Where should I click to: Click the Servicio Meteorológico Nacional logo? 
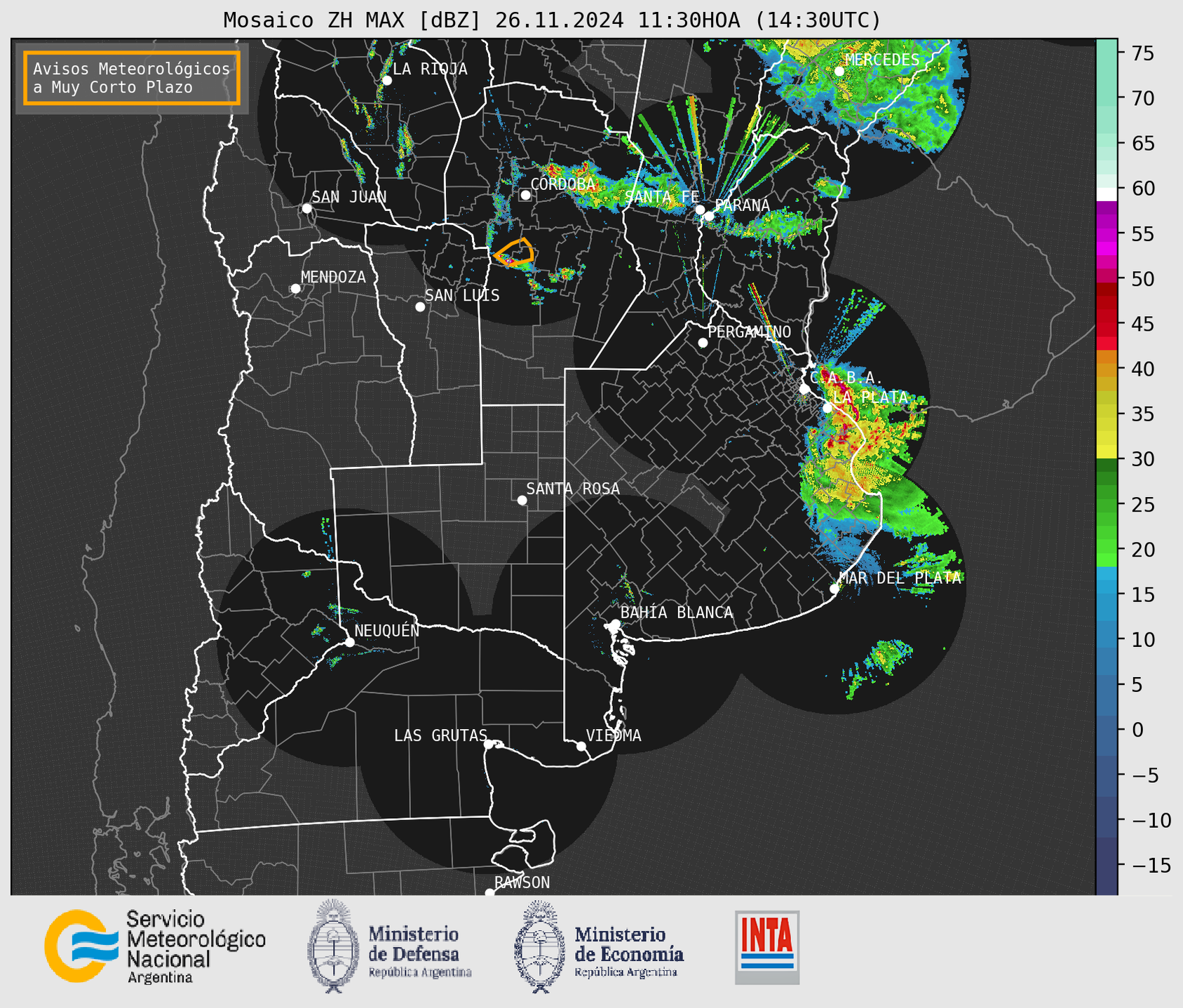[156, 946]
